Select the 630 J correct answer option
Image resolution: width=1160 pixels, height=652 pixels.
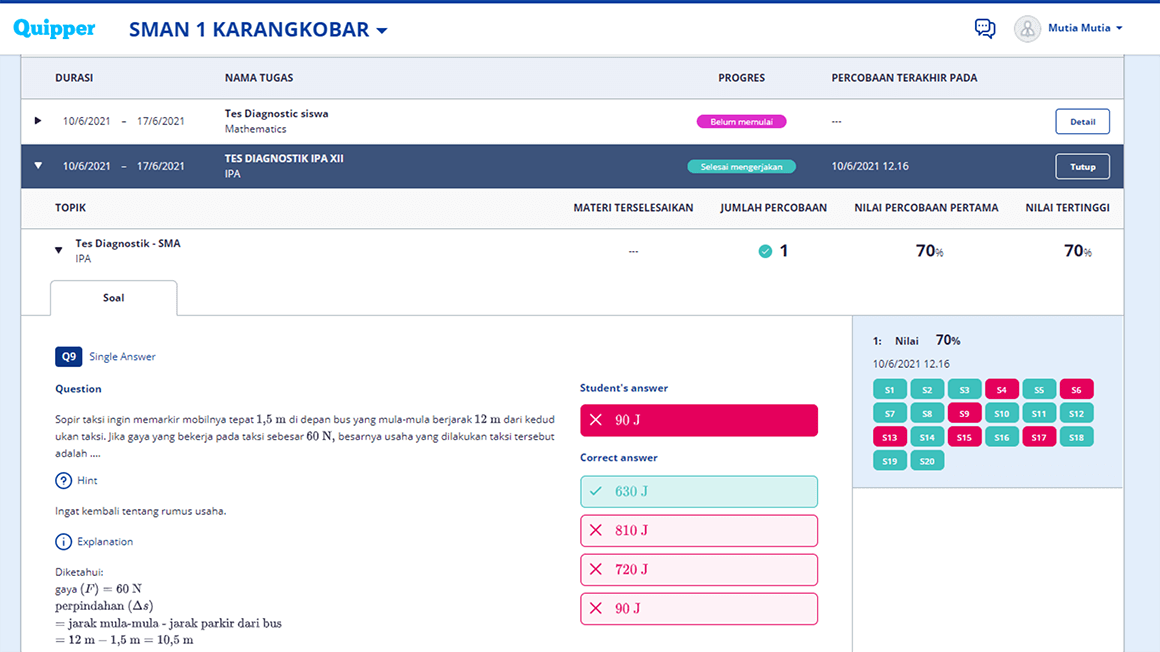[698, 491]
